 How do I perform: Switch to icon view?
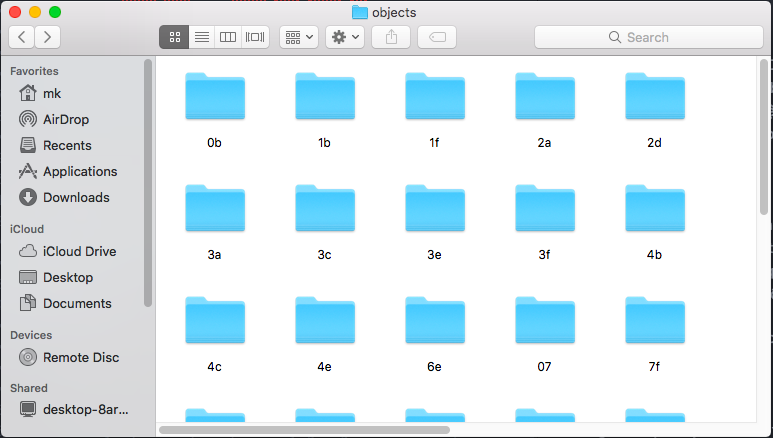(175, 37)
